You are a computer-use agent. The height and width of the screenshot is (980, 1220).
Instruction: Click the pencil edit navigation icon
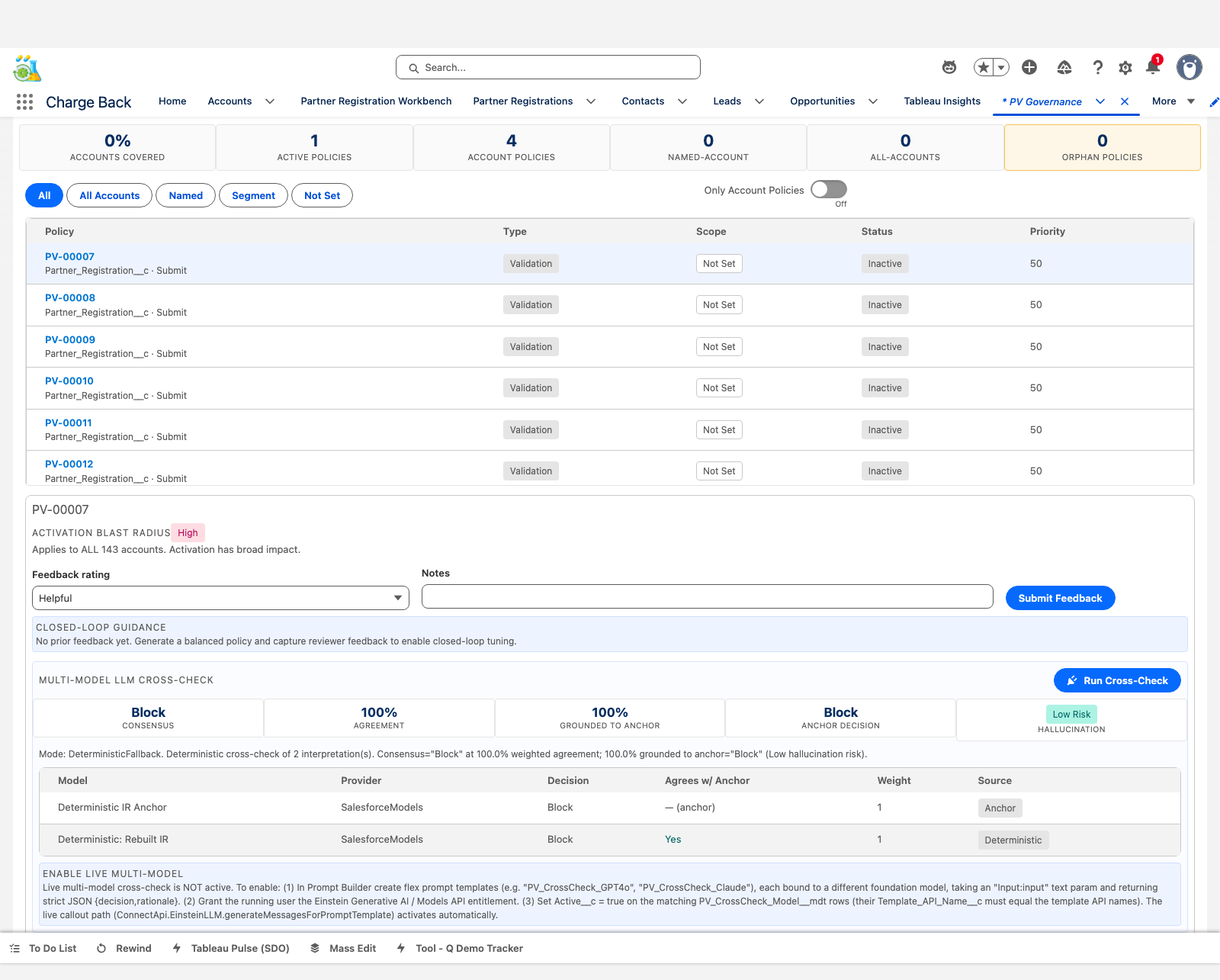click(1214, 101)
